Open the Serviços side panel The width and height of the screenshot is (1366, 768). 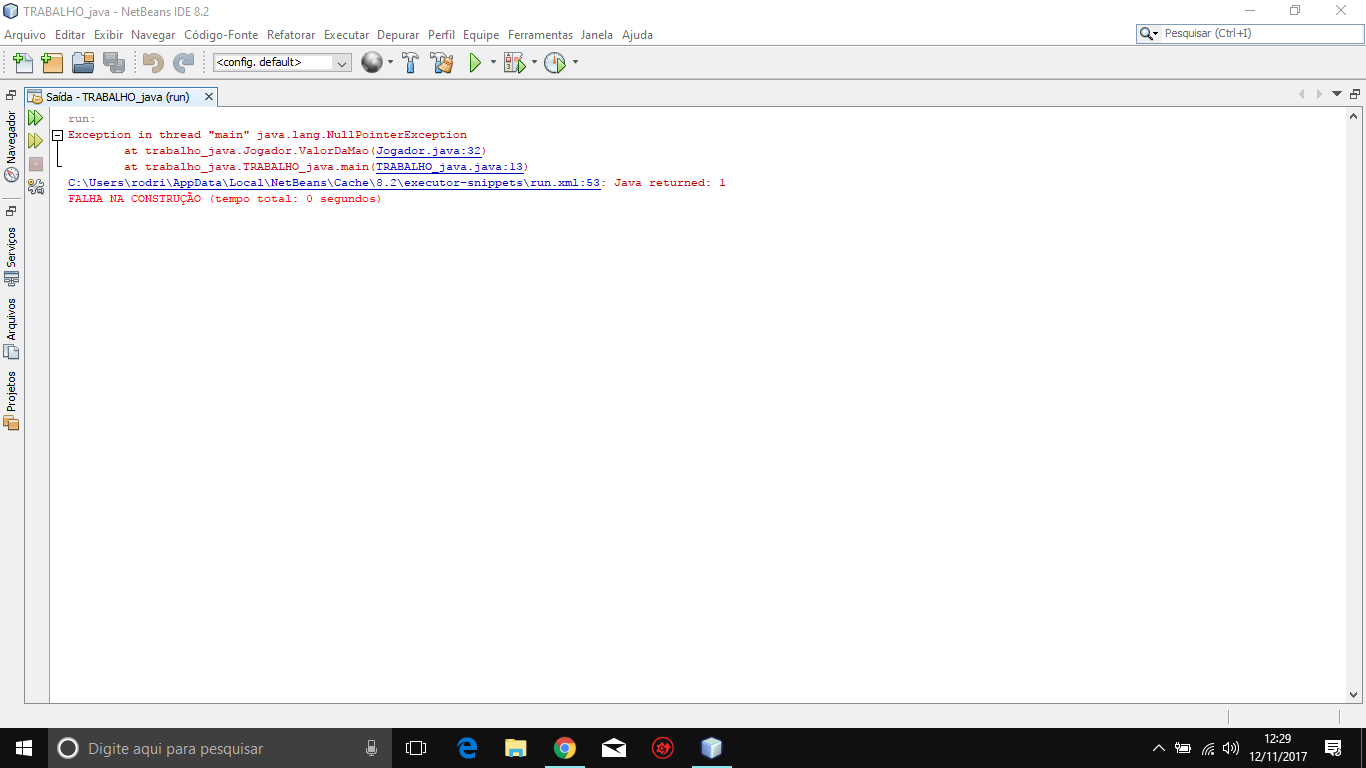(x=11, y=256)
